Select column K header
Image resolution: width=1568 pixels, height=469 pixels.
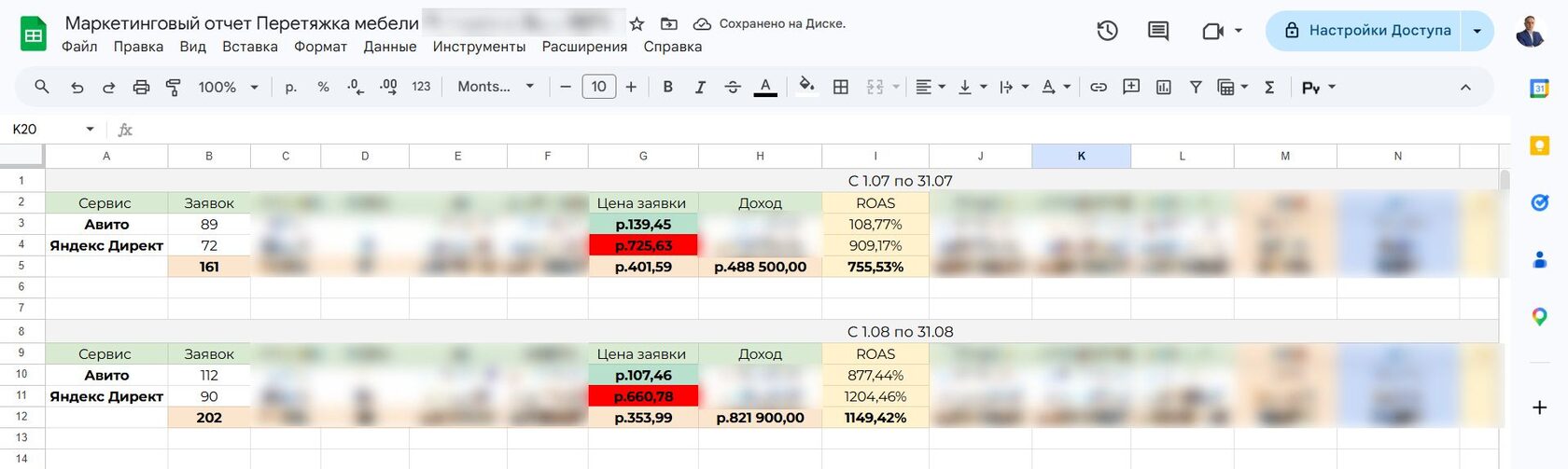tap(1081, 156)
